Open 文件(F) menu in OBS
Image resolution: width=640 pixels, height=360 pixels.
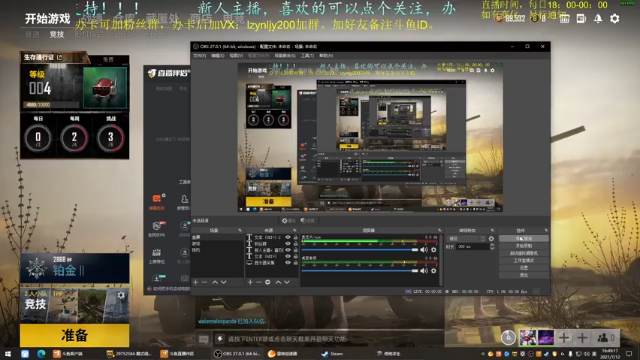coord(200,56)
